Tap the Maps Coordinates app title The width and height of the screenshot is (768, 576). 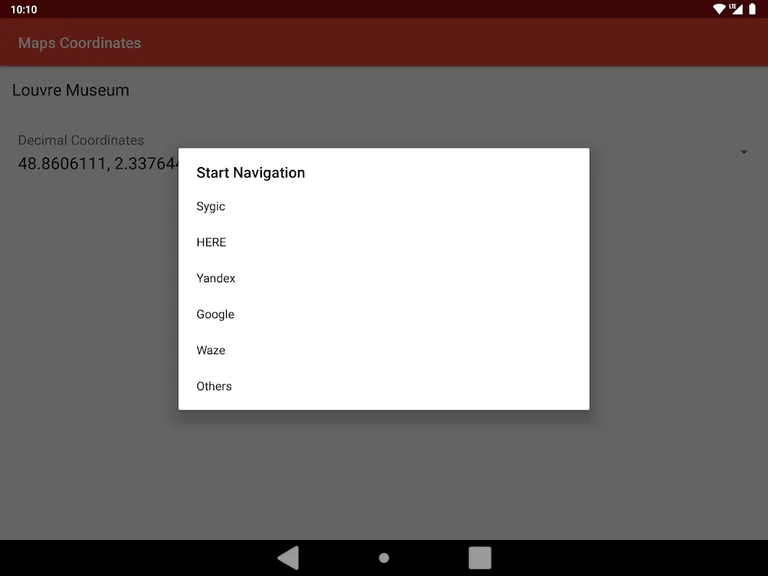[x=80, y=43]
